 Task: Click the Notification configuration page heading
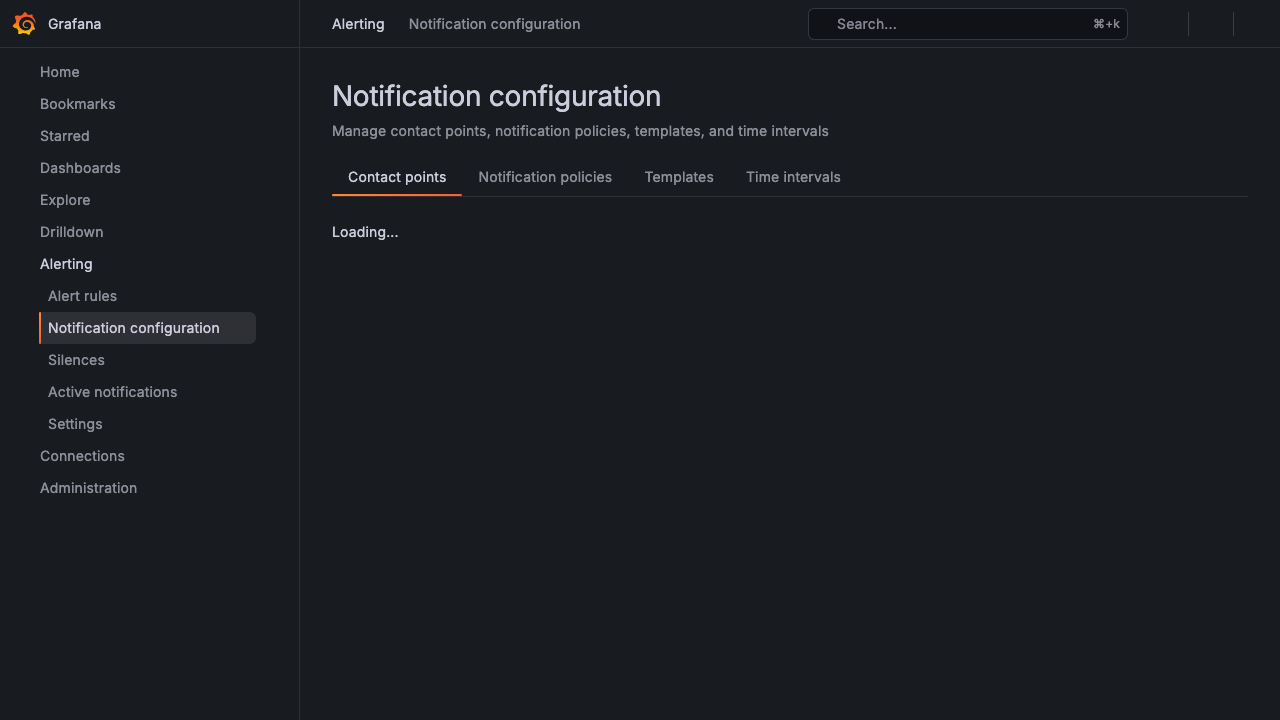coord(496,96)
